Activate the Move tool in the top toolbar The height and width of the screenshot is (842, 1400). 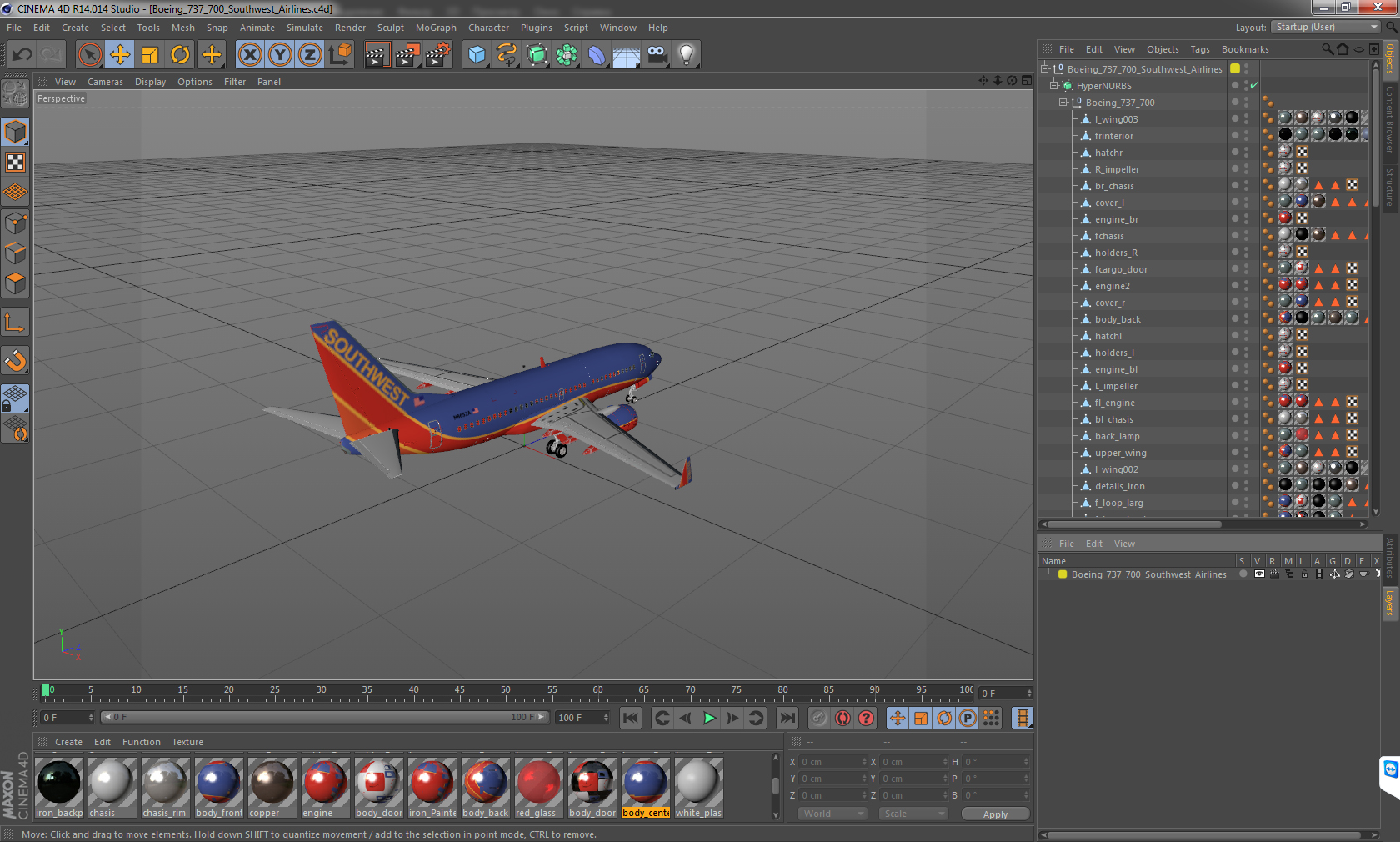pyautogui.click(x=120, y=55)
